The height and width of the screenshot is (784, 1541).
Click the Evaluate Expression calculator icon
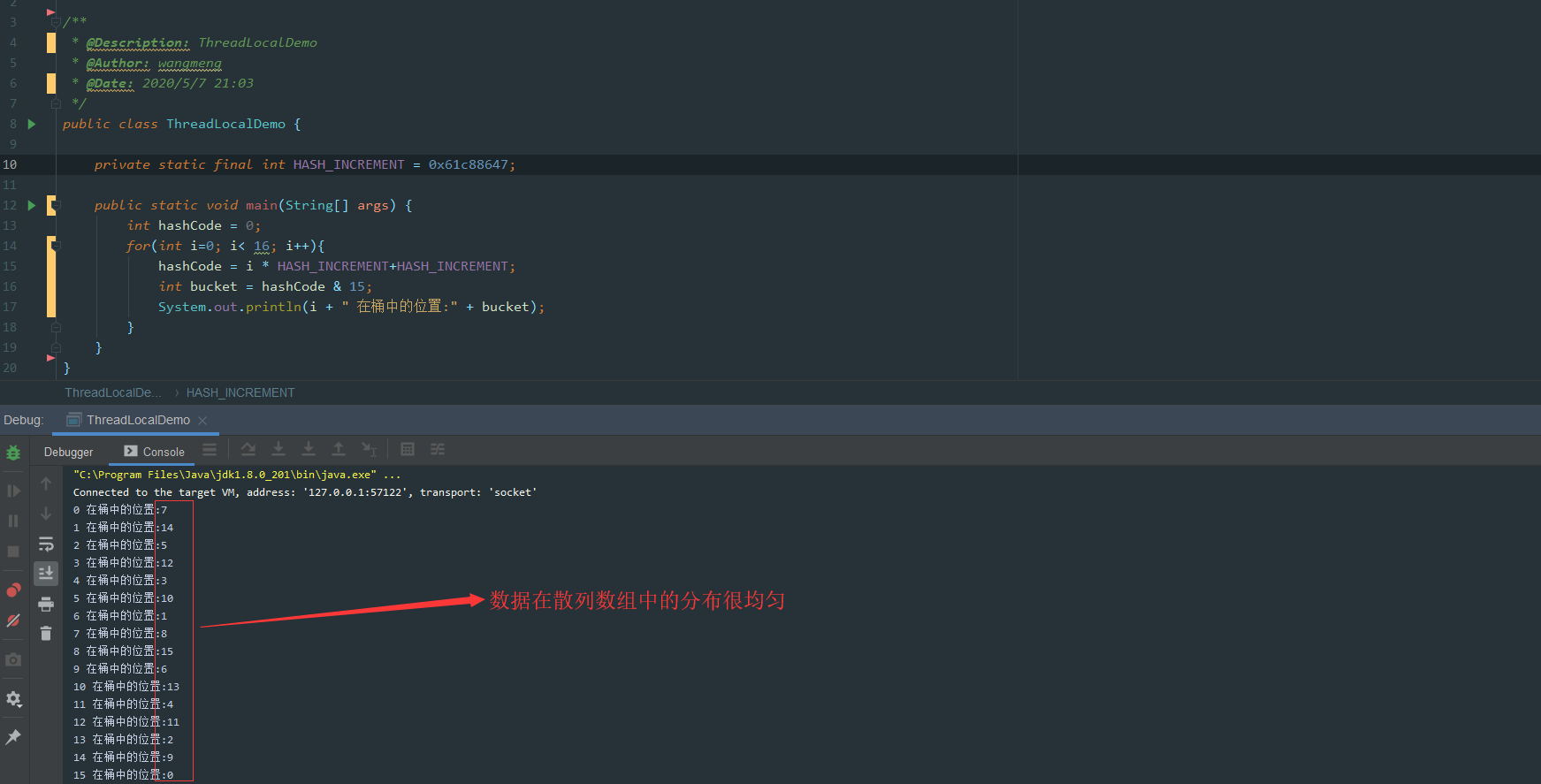click(408, 450)
